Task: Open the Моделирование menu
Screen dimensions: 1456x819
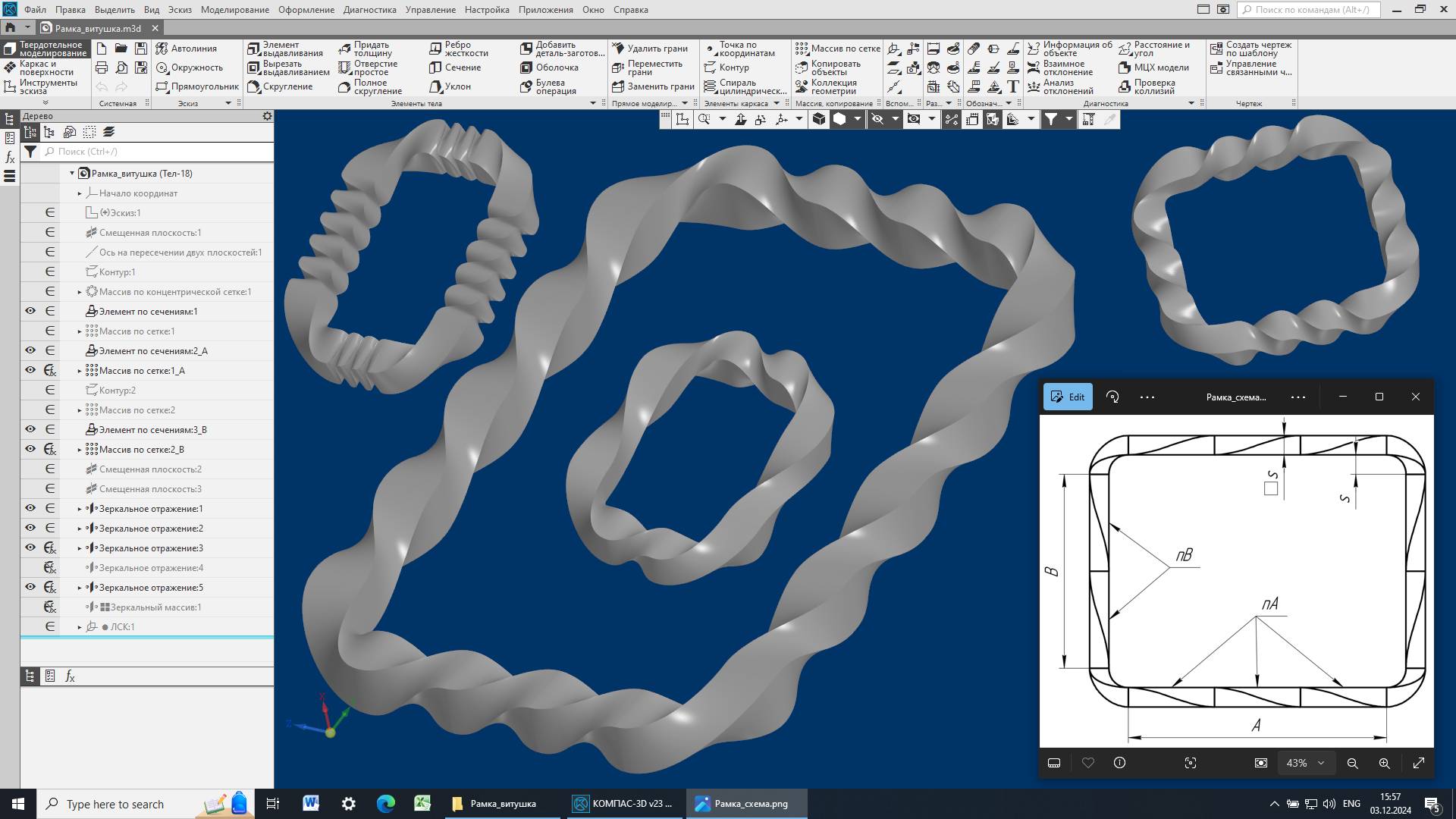Action: pyautogui.click(x=234, y=10)
